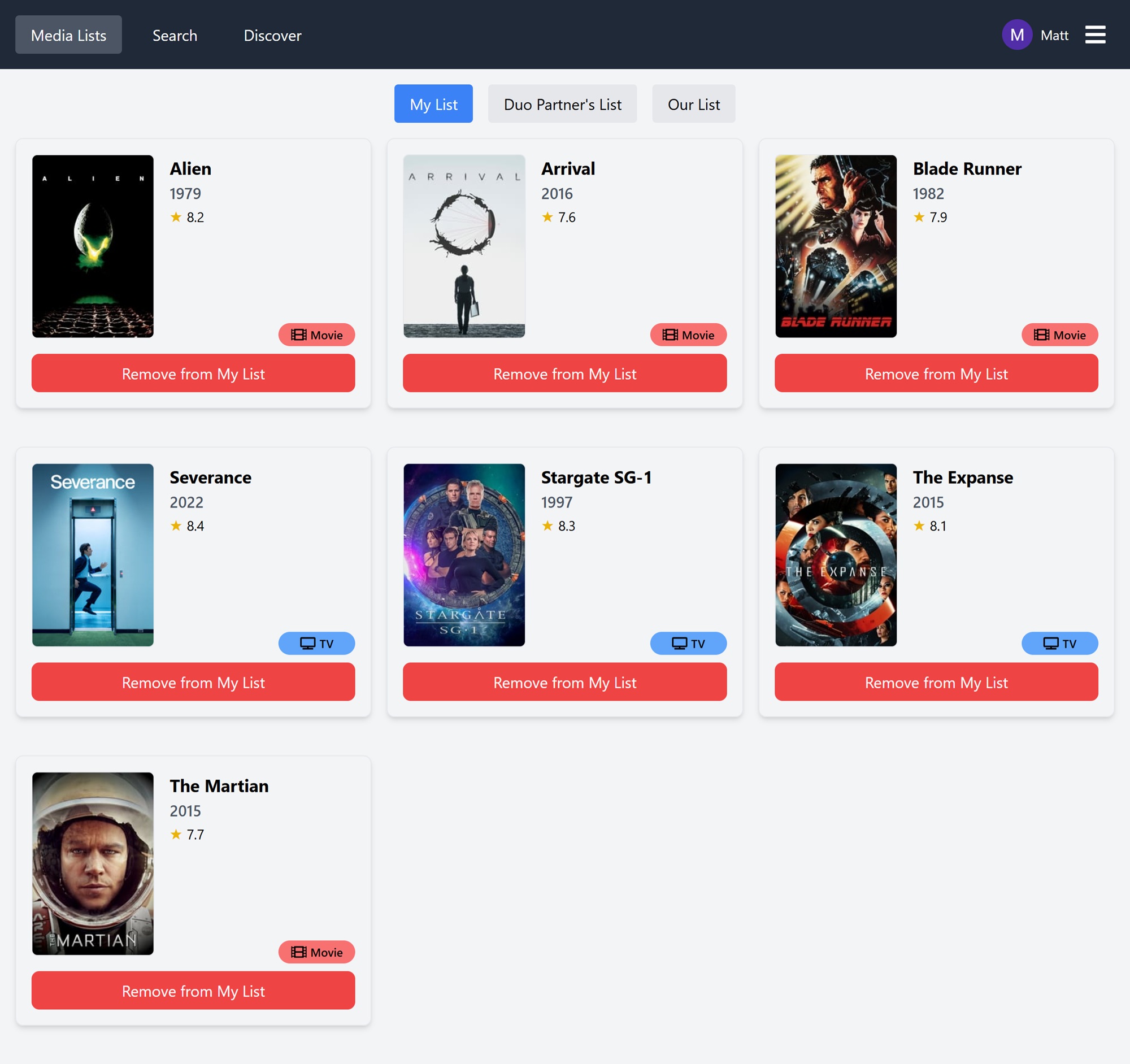
Task: Go to the Search page
Action: (x=175, y=34)
